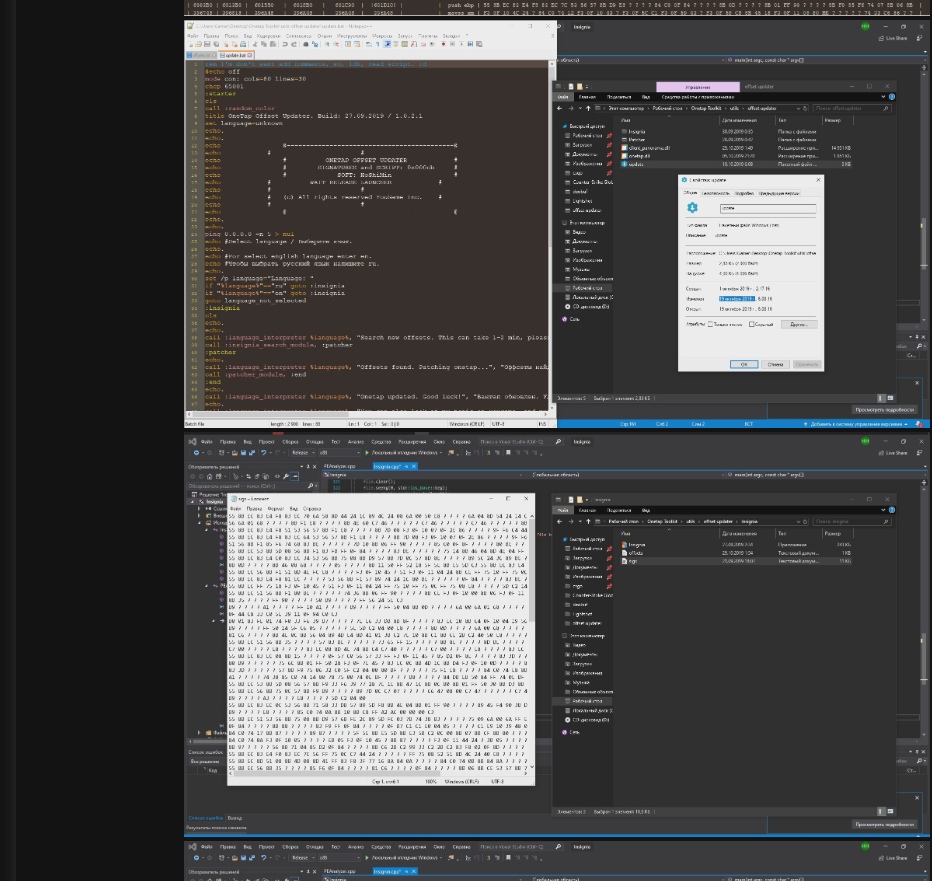932x881 pixels.
Task: Refresh the Insignia Explorer window address bar
Action: click(x=805, y=521)
